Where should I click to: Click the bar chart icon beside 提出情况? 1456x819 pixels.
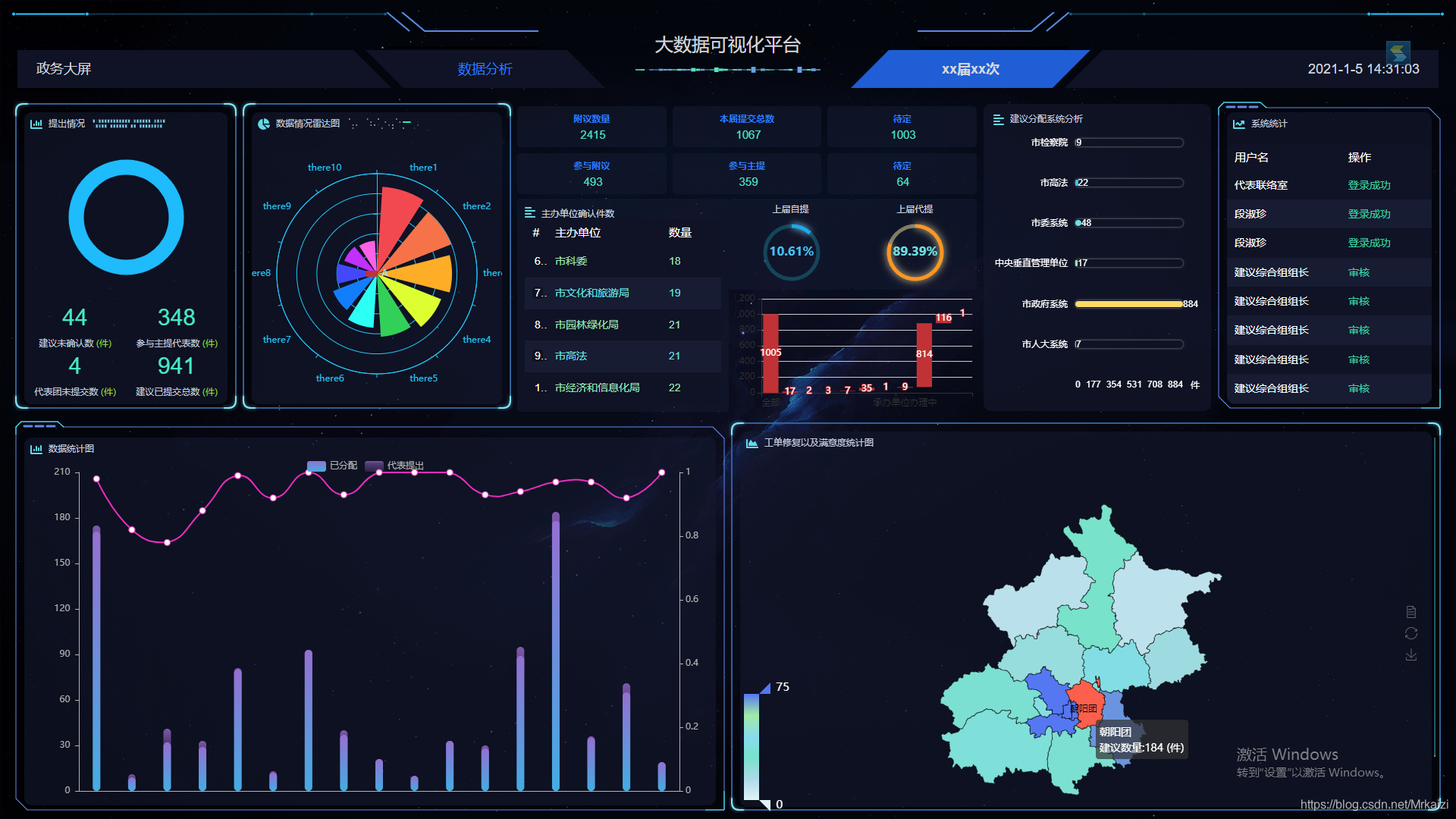[36, 124]
